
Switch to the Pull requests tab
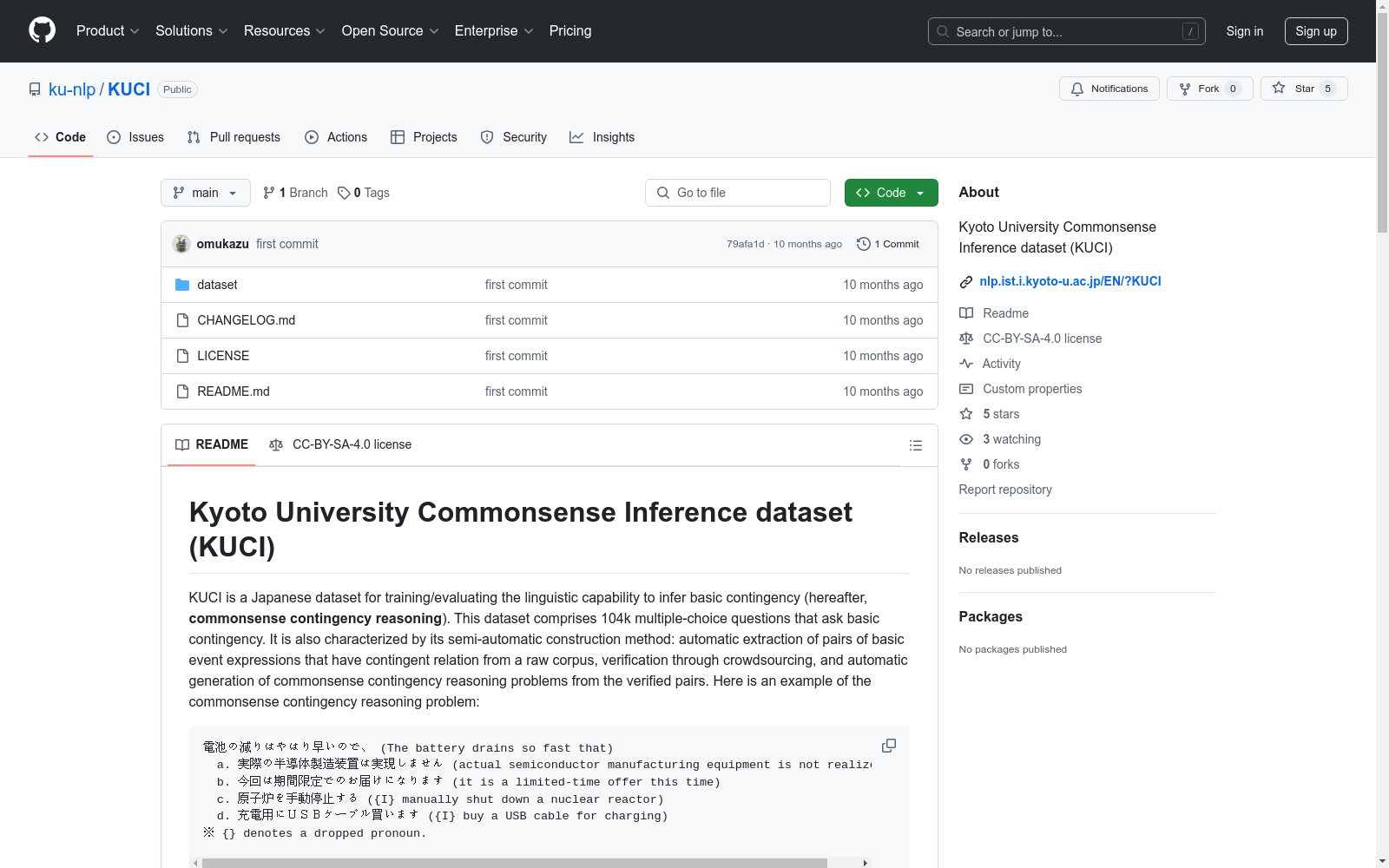(x=234, y=137)
